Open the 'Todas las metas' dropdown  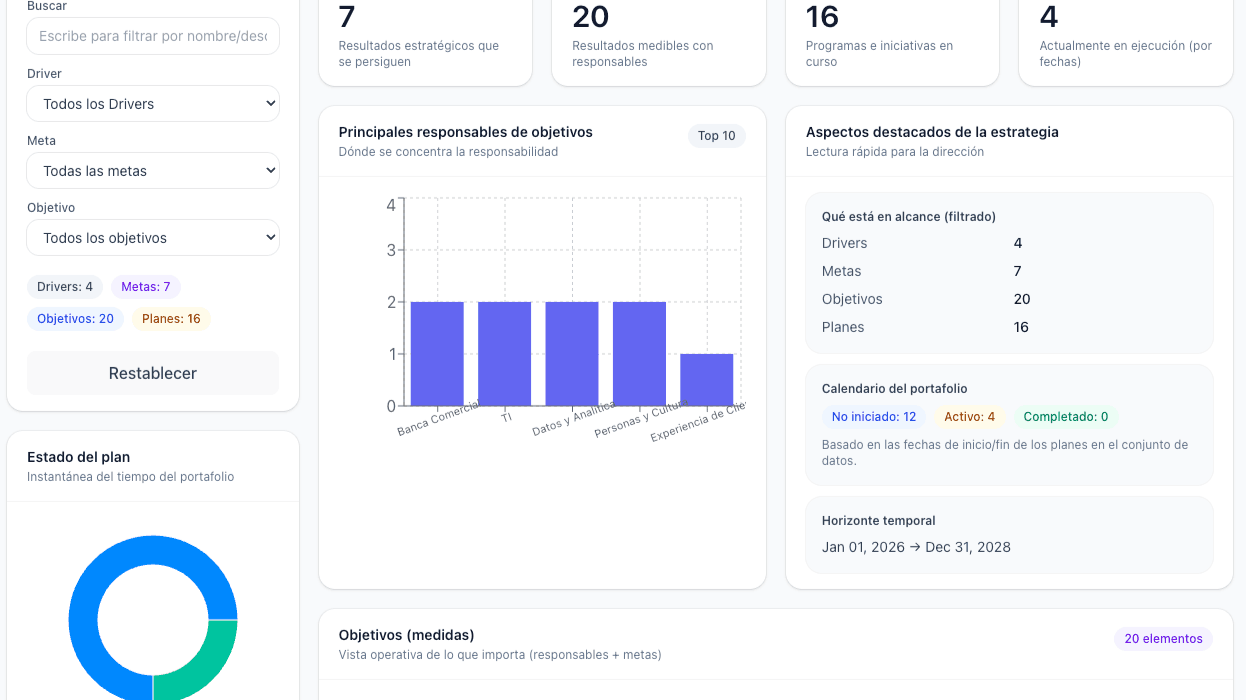pyautogui.click(x=152, y=170)
